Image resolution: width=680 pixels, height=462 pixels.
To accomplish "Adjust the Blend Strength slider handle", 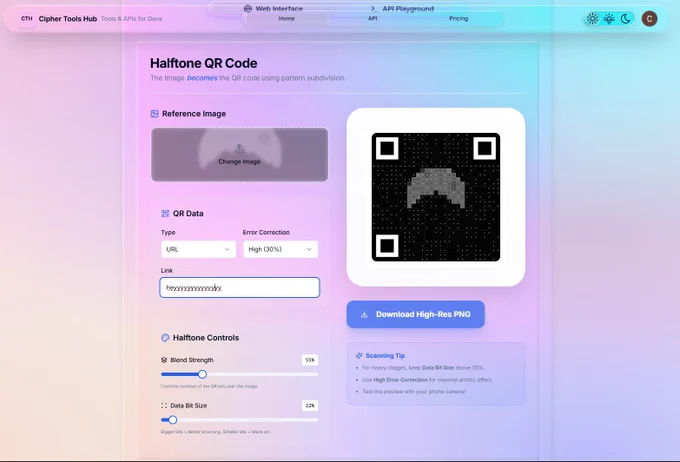I will coord(202,374).
